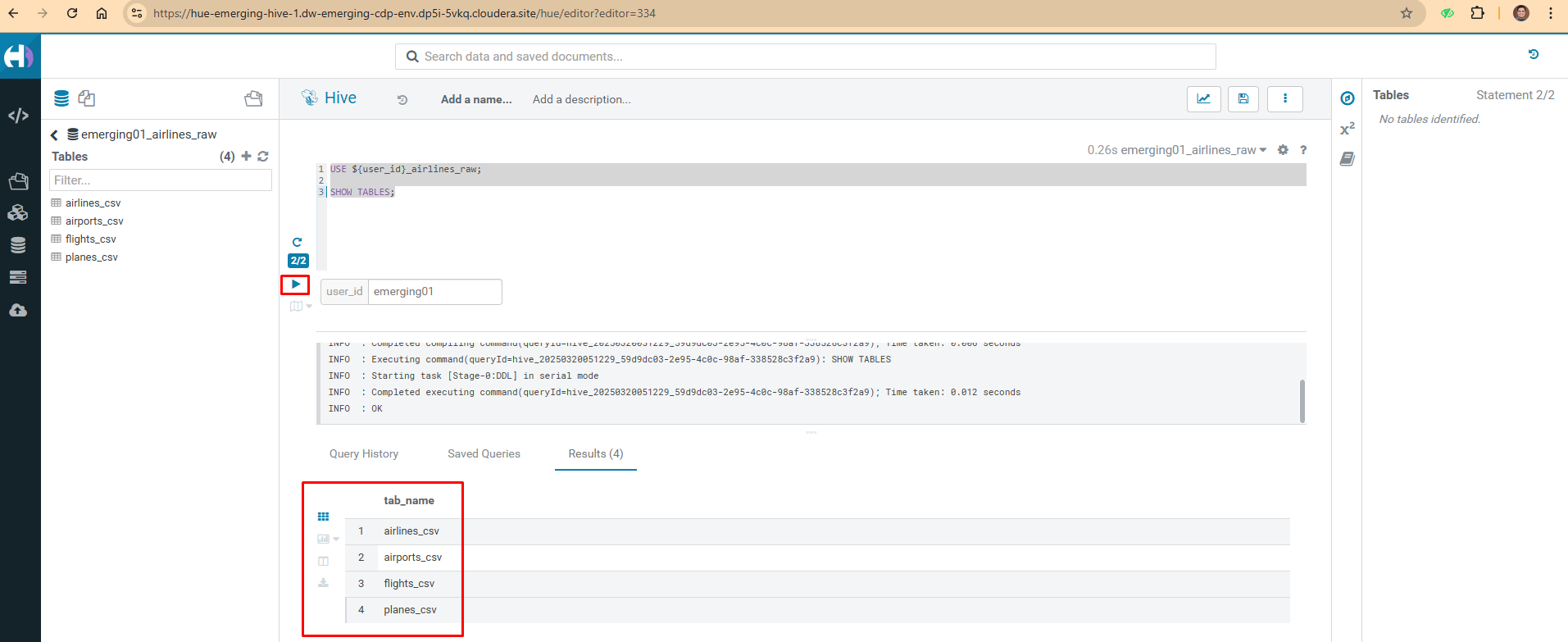The image size is (1568, 642).
Task: Download results with the download icon
Action: pyautogui.click(x=323, y=583)
